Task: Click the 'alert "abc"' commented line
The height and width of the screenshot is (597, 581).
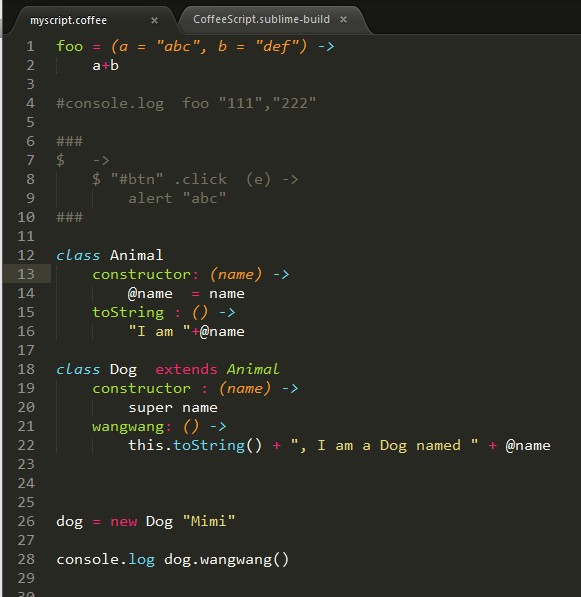Action: click(177, 198)
